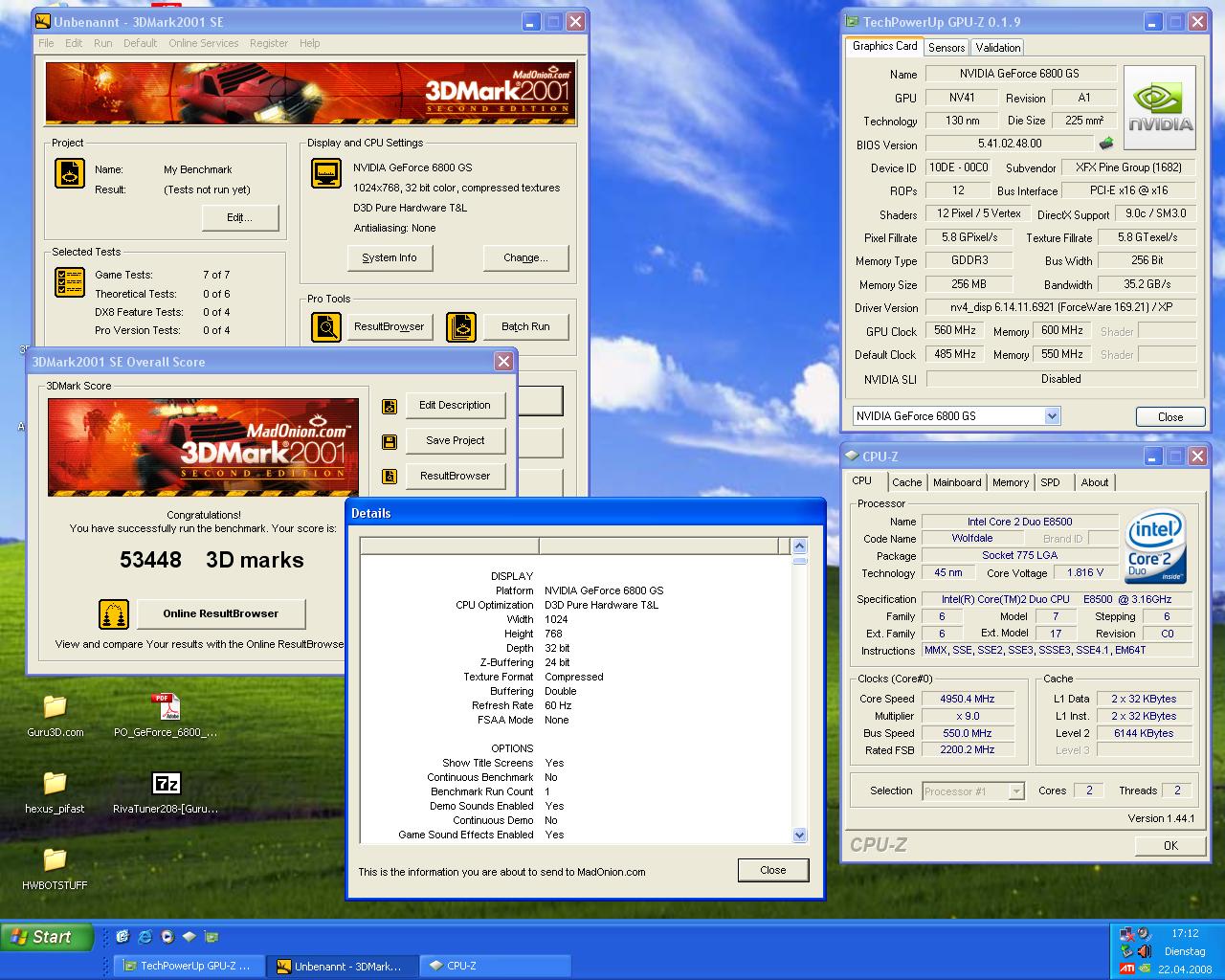Click the ATI tray icon
1225x980 pixels.
(x=1127, y=969)
